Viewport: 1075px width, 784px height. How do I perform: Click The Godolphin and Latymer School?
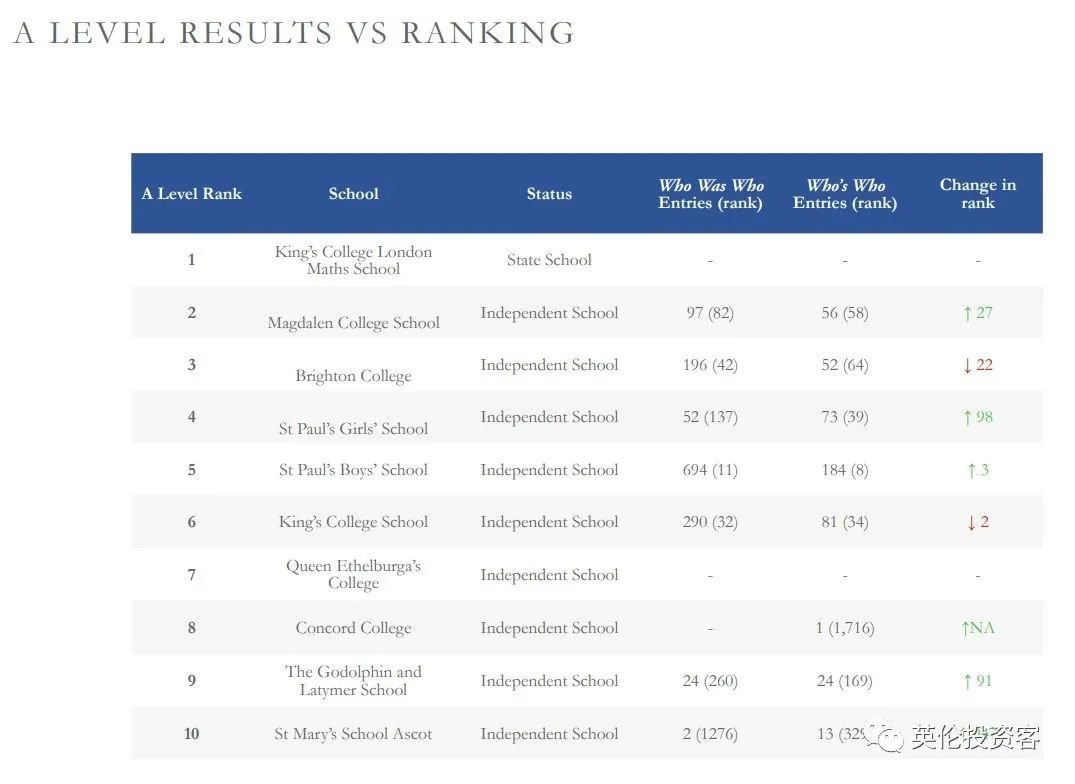pos(354,680)
